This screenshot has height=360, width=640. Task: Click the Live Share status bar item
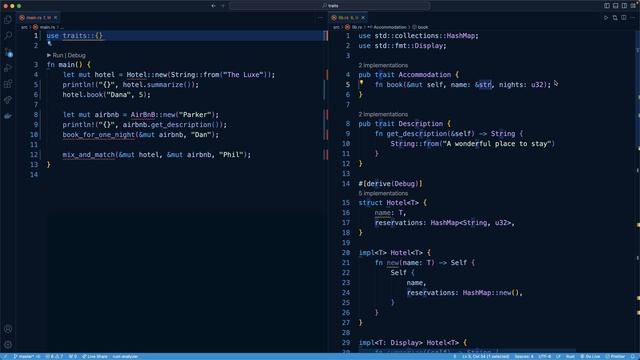coord(95,356)
